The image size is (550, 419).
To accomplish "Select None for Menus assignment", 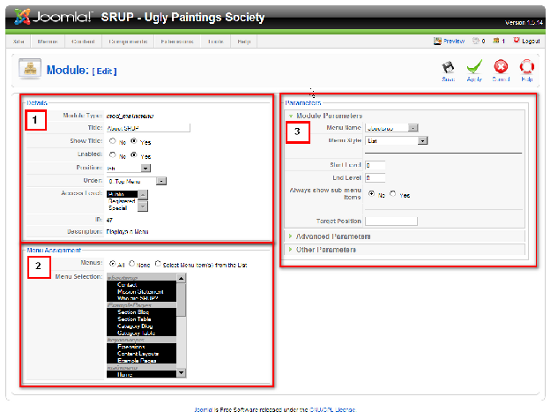I will [x=132, y=263].
